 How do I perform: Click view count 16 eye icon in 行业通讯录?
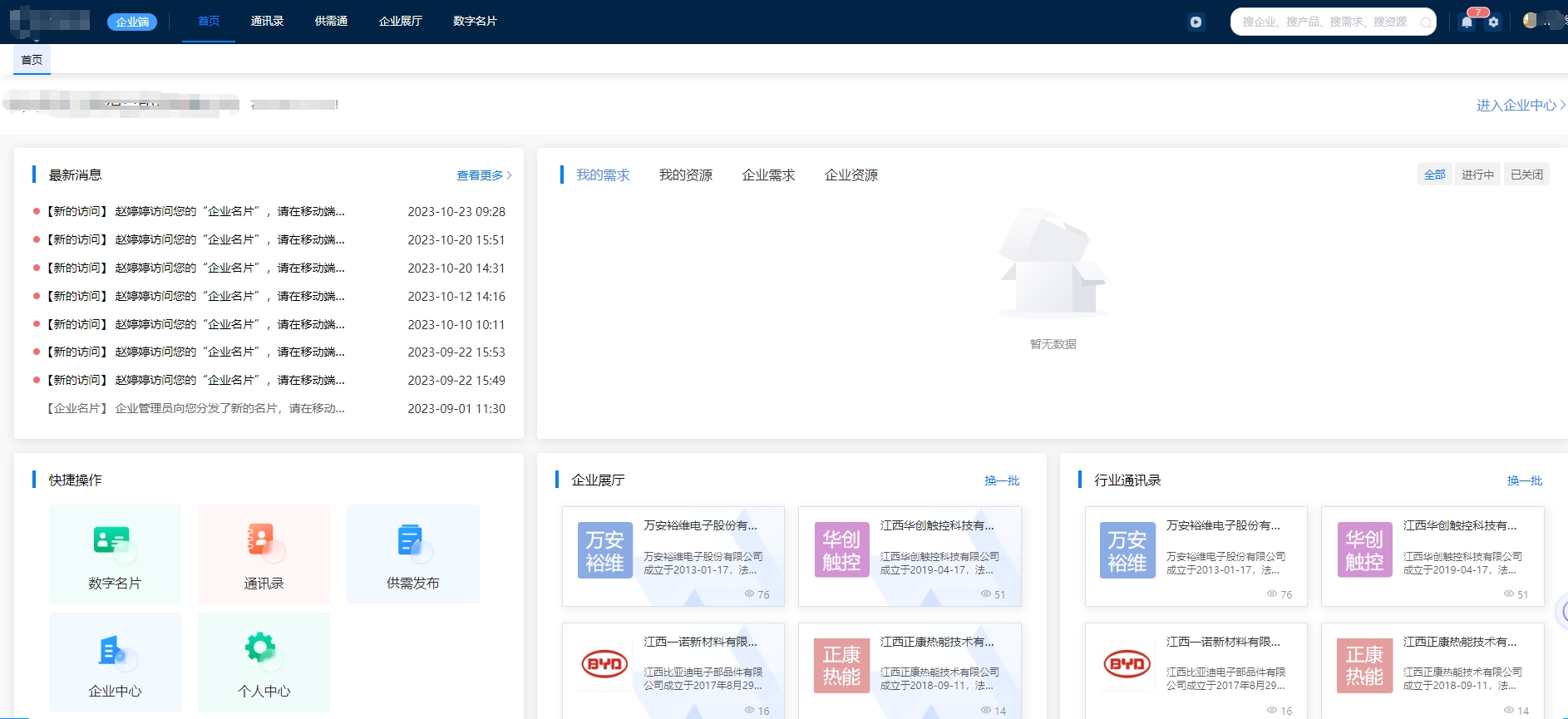[x=1272, y=711]
